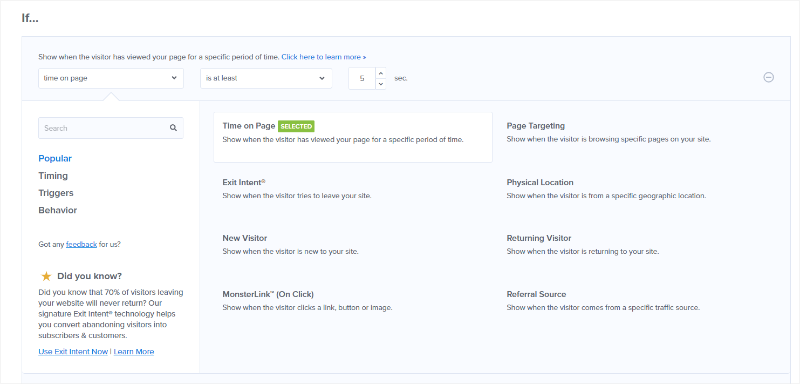The height and width of the screenshot is (384, 800).
Task: Click the seconds value field
Action: tap(362, 79)
